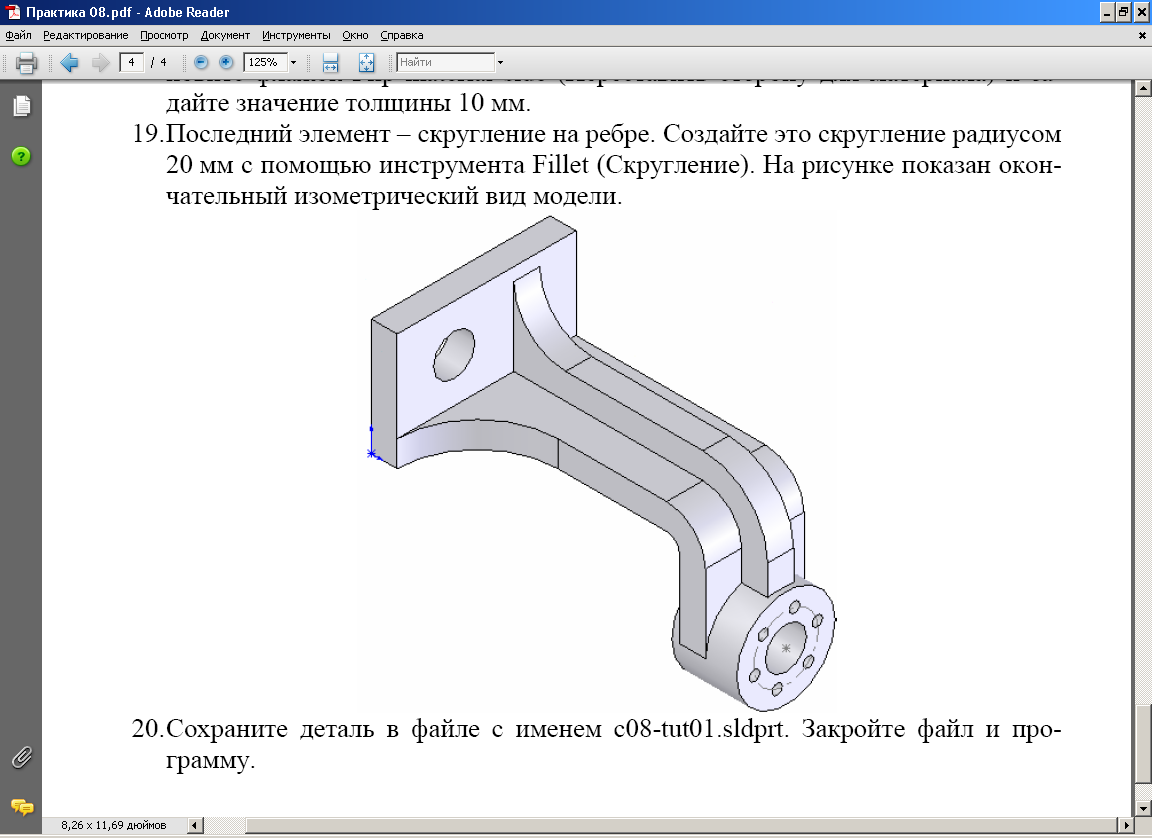Click the total pages label '/ 4'

159,62
